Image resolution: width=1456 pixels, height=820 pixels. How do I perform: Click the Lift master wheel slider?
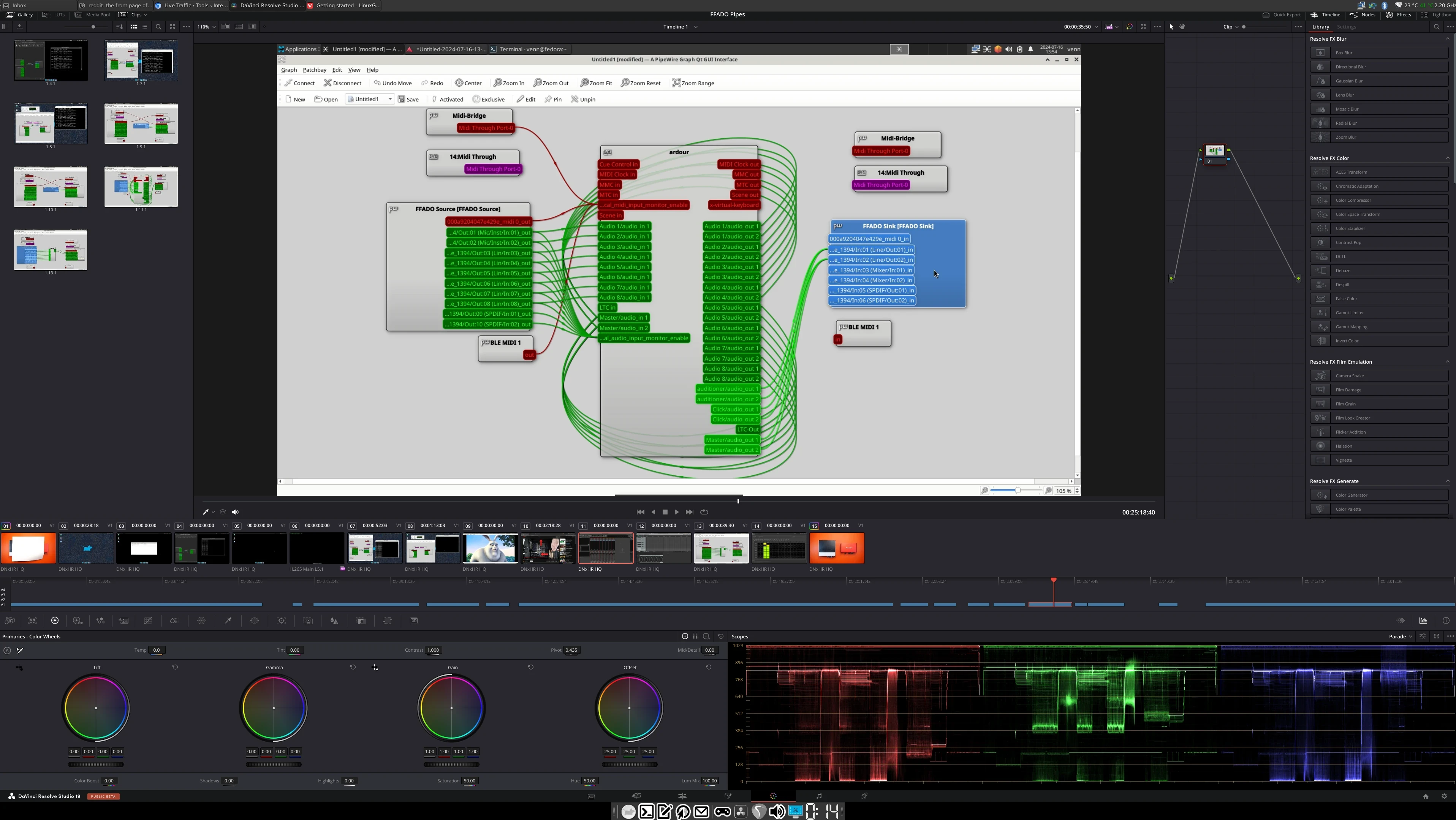click(95, 765)
